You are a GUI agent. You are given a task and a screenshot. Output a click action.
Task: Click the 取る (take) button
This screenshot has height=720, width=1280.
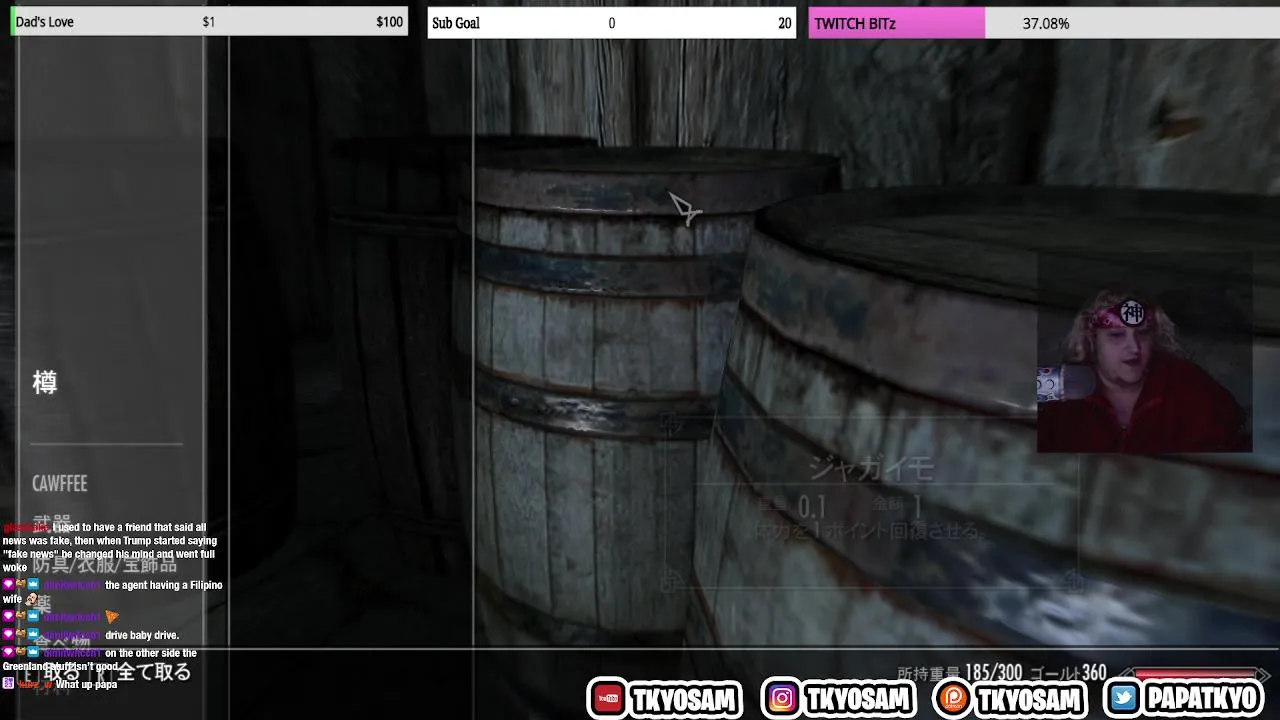pos(61,672)
